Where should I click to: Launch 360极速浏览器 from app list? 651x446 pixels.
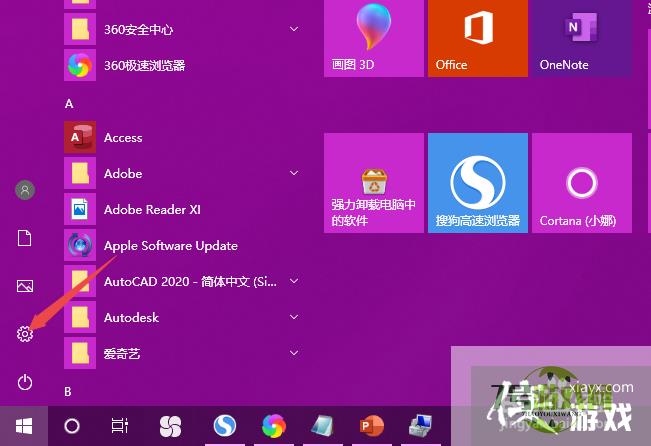click(x=183, y=65)
